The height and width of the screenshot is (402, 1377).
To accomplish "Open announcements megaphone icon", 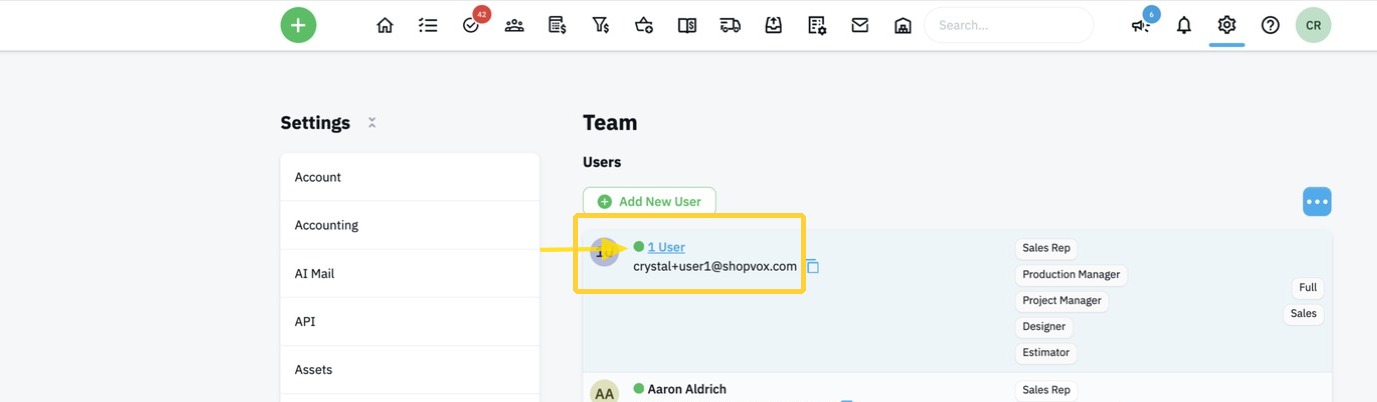I will tap(1141, 26).
